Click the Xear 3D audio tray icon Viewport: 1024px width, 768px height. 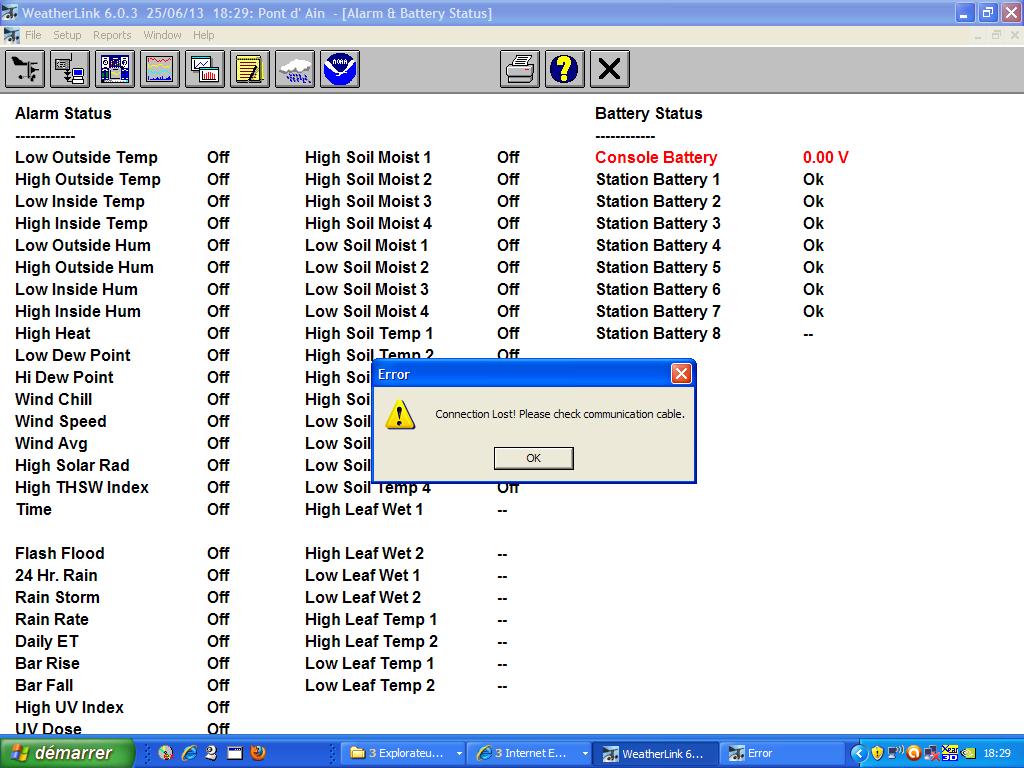950,753
